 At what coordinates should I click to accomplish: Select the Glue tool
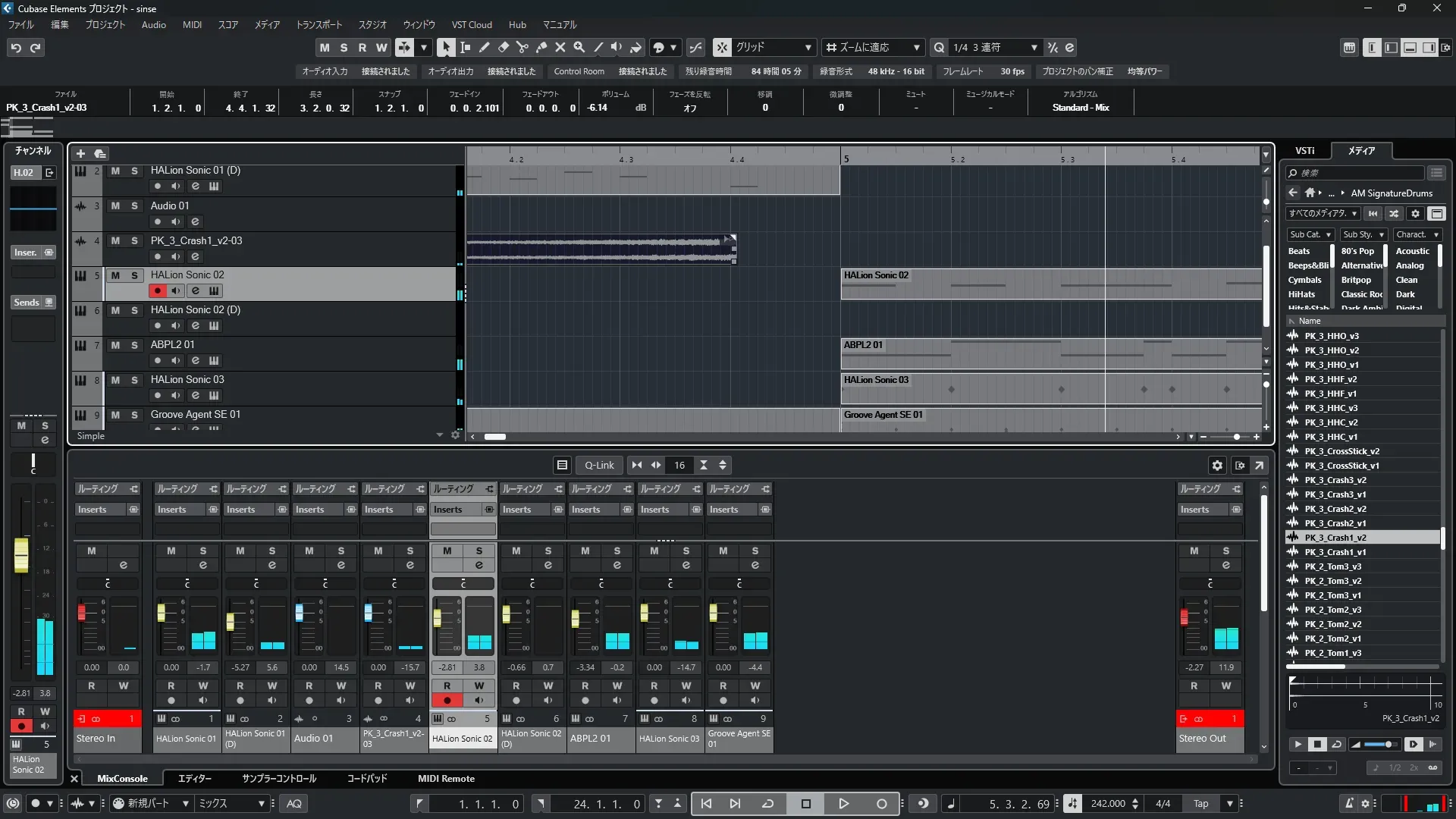click(x=541, y=47)
